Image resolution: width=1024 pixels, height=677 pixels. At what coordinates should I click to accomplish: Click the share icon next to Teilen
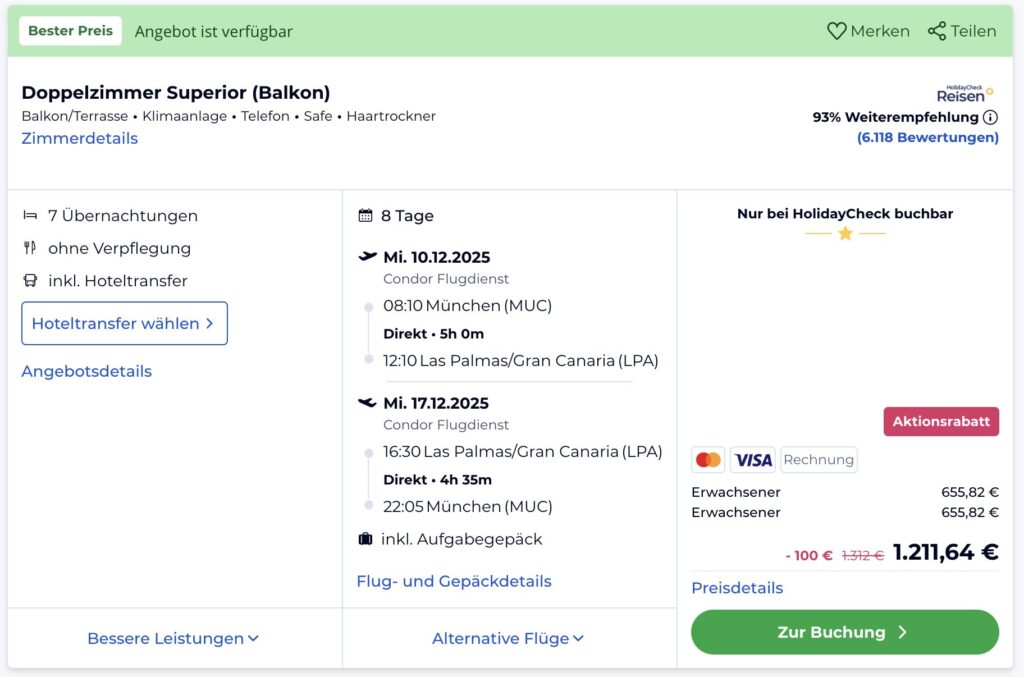click(x=936, y=31)
